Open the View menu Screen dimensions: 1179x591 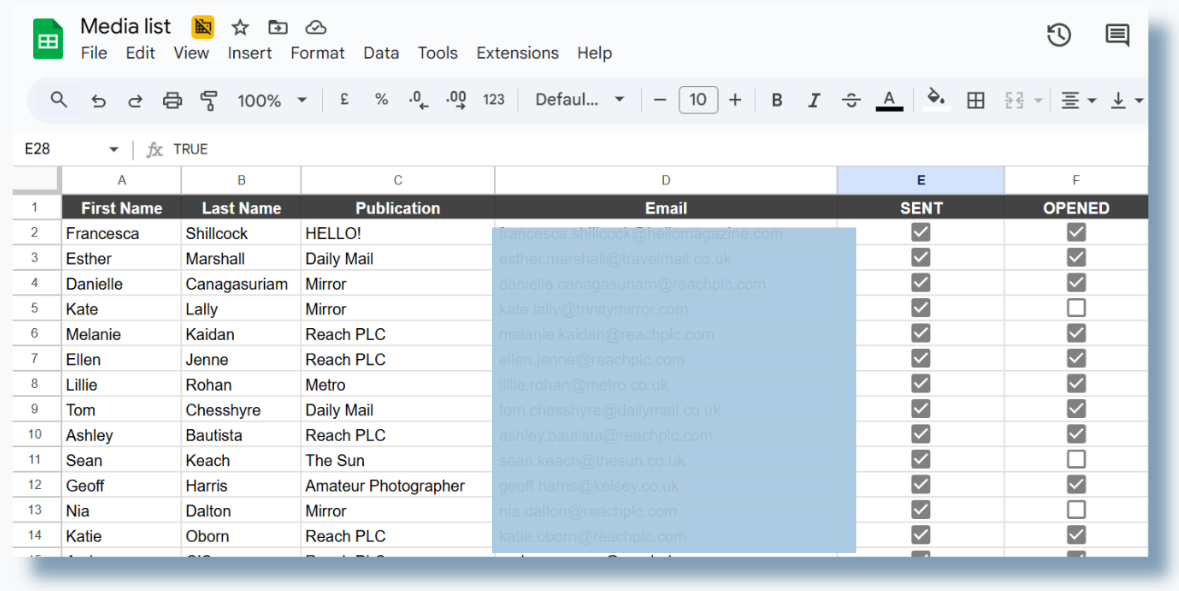pyautogui.click(x=191, y=53)
